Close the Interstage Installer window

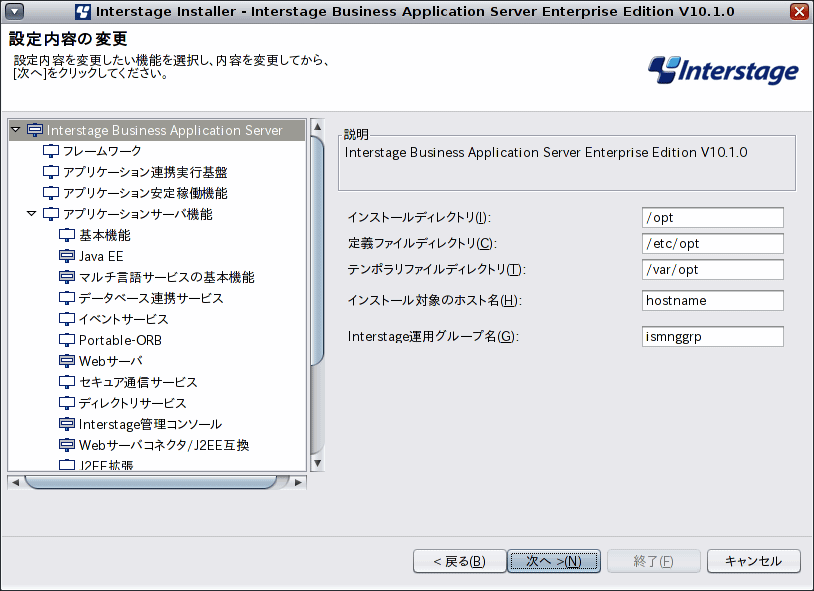tap(799, 11)
